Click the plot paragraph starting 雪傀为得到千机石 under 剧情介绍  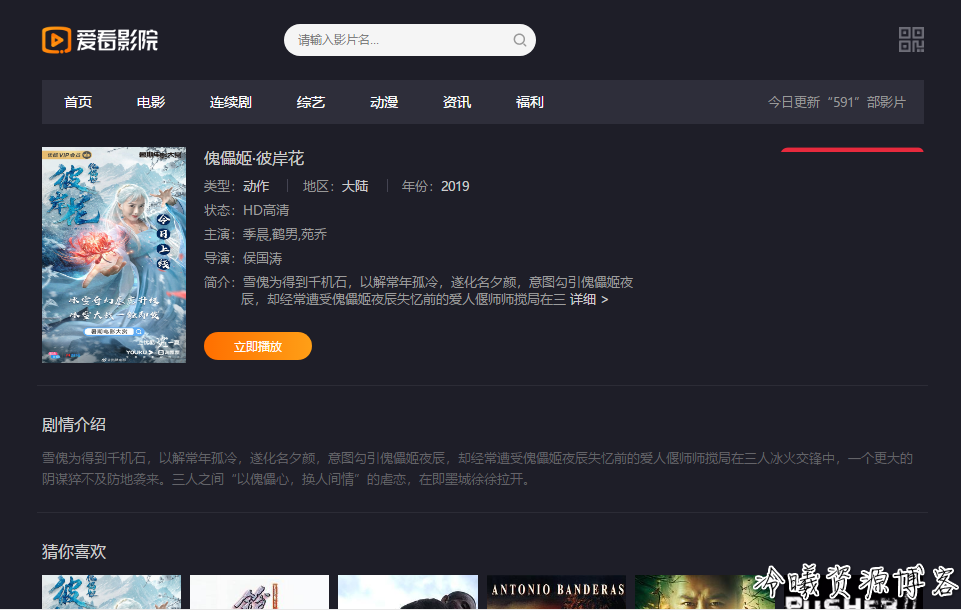coord(477,468)
